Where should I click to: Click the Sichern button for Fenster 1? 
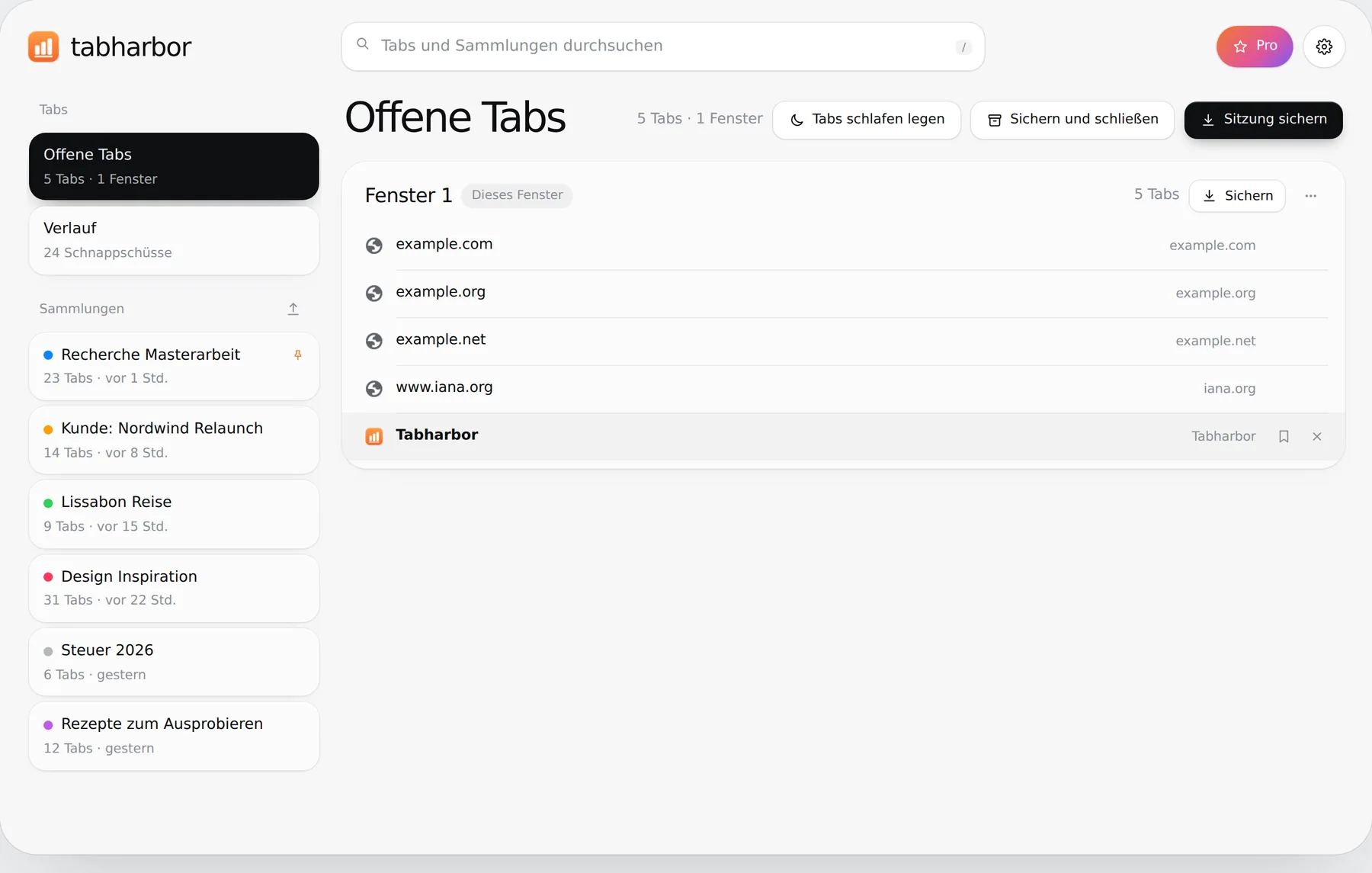(x=1237, y=196)
